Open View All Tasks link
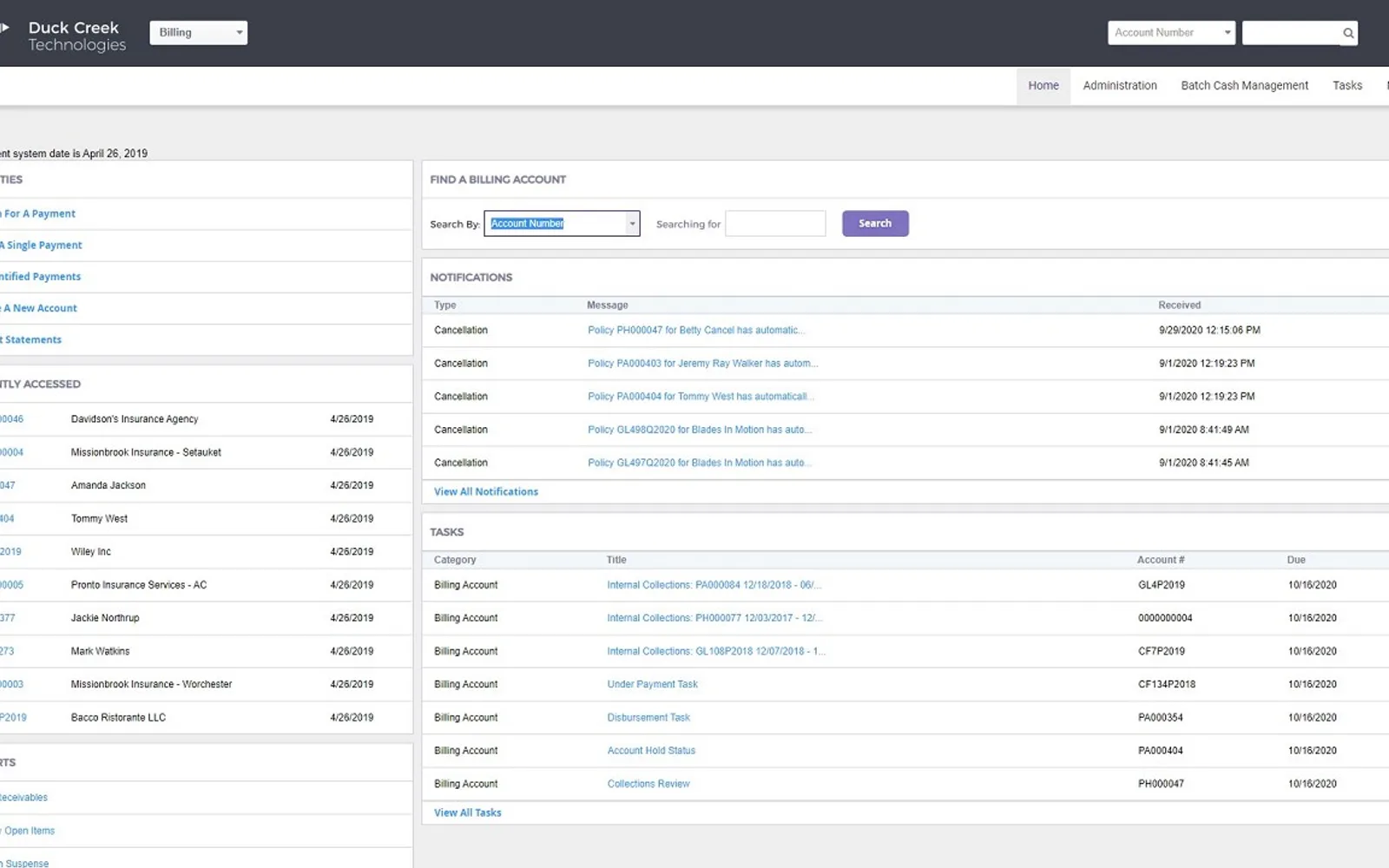Image resolution: width=1389 pixels, height=868 pixels. pos(468,812)
